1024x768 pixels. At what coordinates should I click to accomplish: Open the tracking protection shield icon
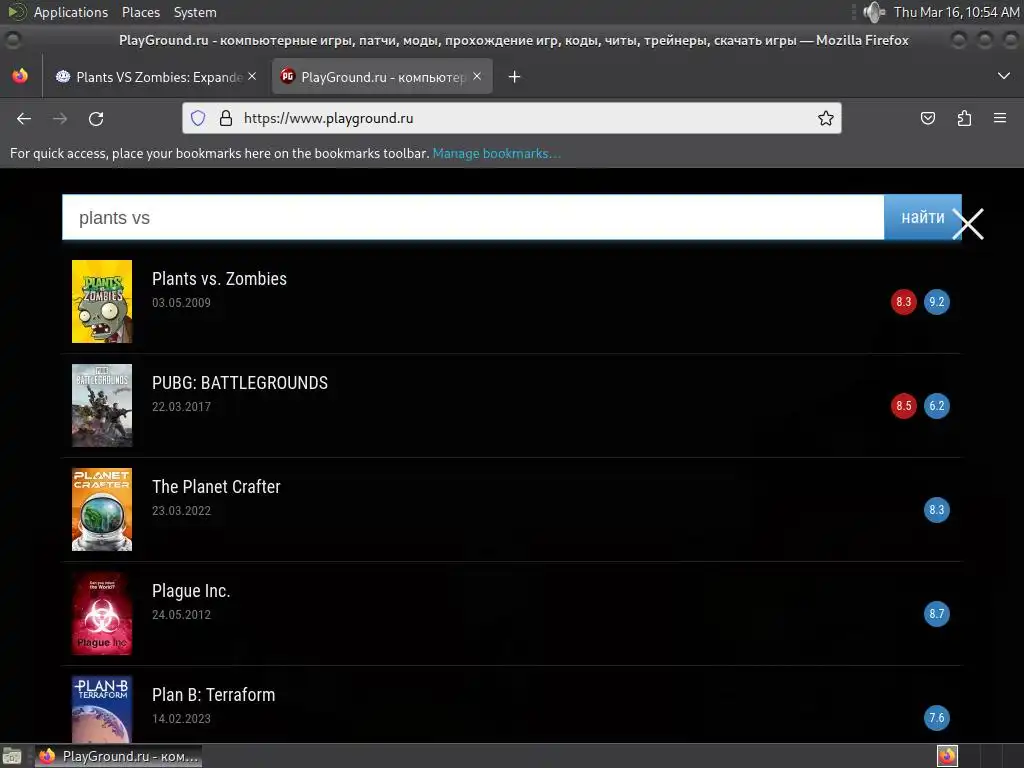(198, 118)
